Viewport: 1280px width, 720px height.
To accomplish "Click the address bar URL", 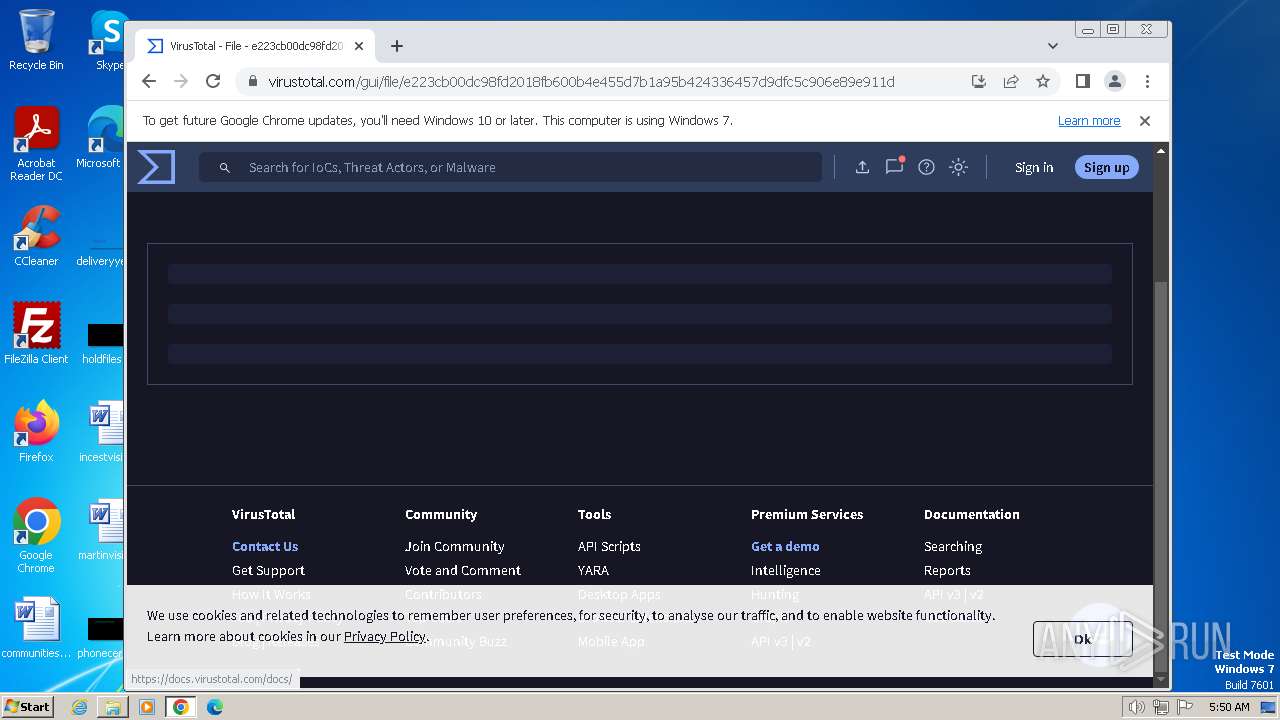I will (581, 82).
